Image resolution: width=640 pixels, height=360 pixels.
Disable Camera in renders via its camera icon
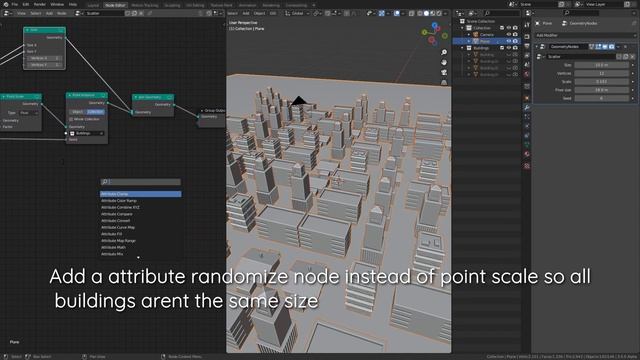click(x=515, y=35)
